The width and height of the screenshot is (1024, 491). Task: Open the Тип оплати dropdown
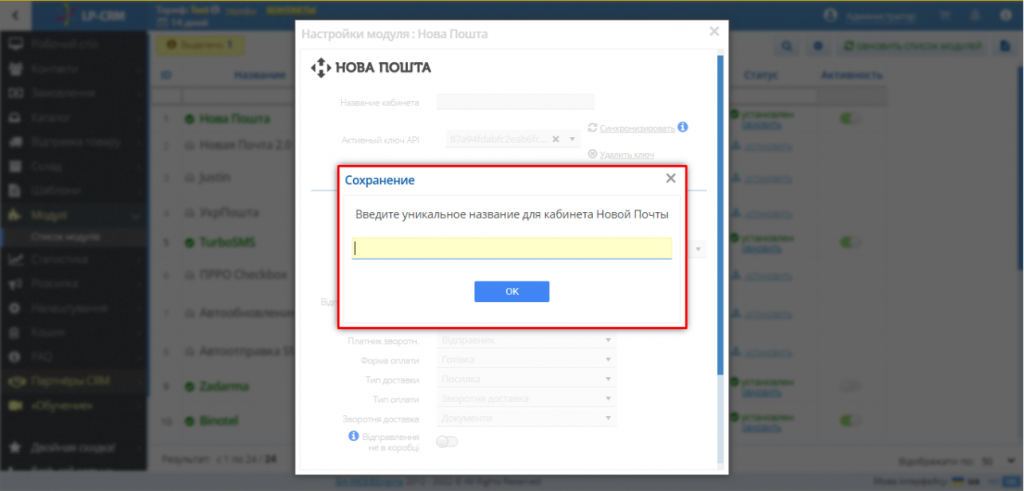point(528,399)
